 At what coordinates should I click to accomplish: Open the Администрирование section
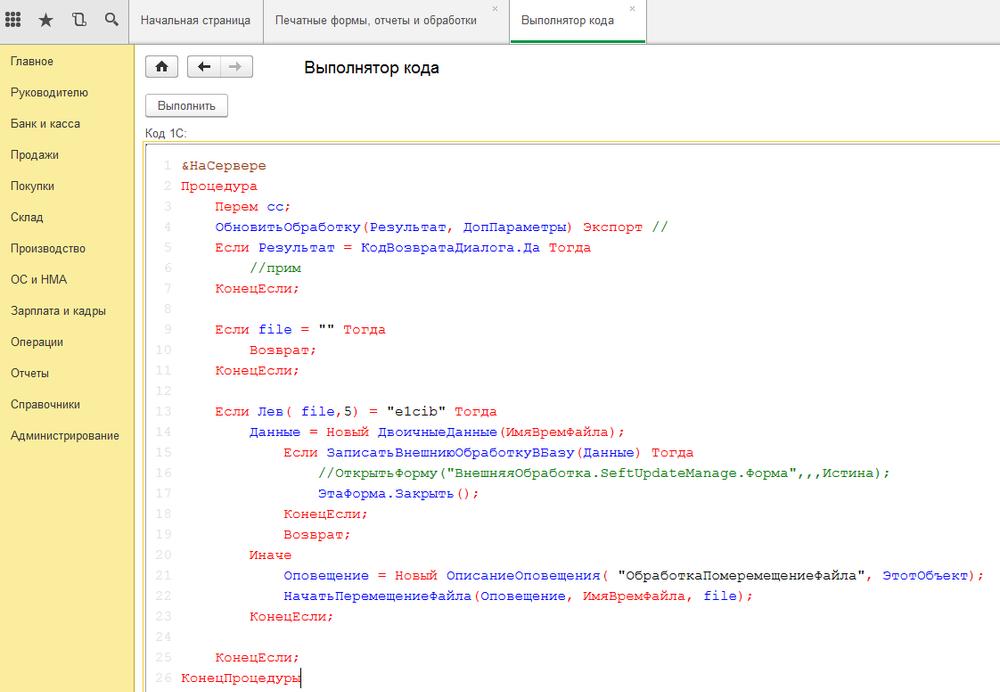tap(64, 436)
